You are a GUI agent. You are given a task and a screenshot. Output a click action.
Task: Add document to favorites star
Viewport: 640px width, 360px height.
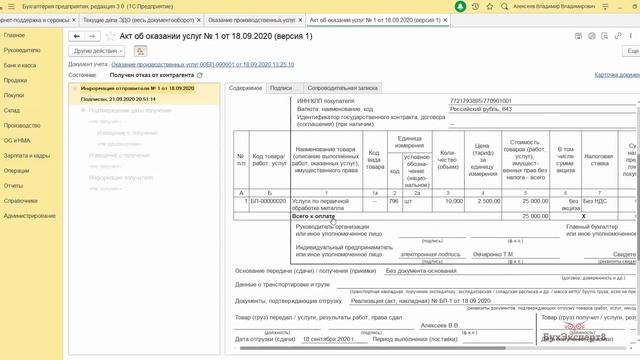click(110, 36)
